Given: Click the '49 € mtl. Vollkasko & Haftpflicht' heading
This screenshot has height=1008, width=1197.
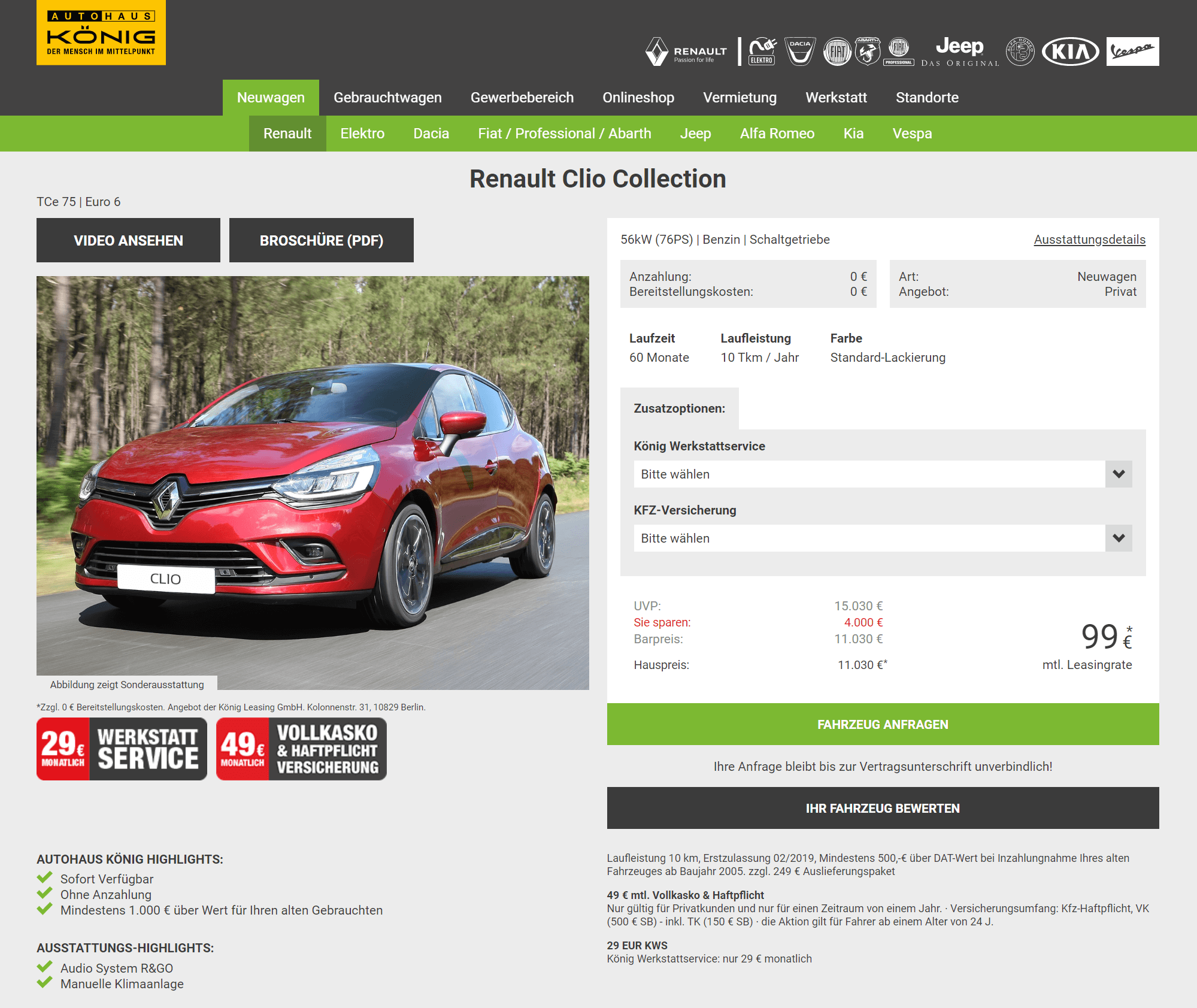Looking at the screenshot, I should (x=685, y=895).
